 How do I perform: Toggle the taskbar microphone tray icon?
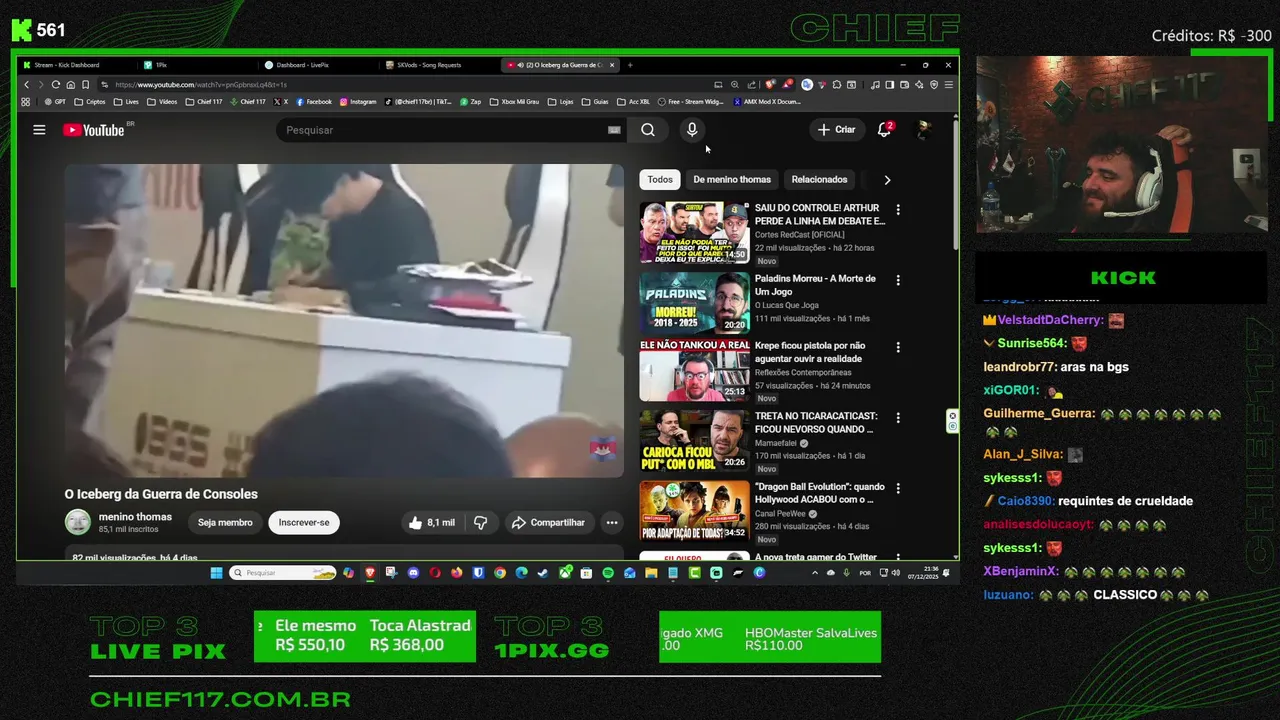847,573
